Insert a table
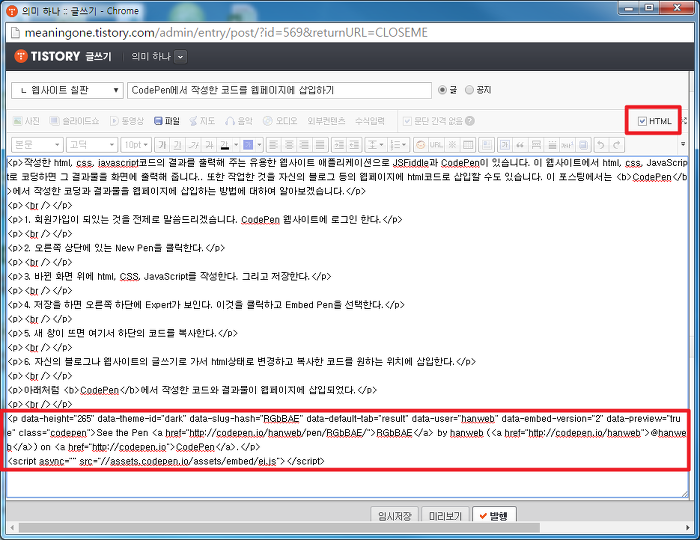 click(x=468, y=145)
